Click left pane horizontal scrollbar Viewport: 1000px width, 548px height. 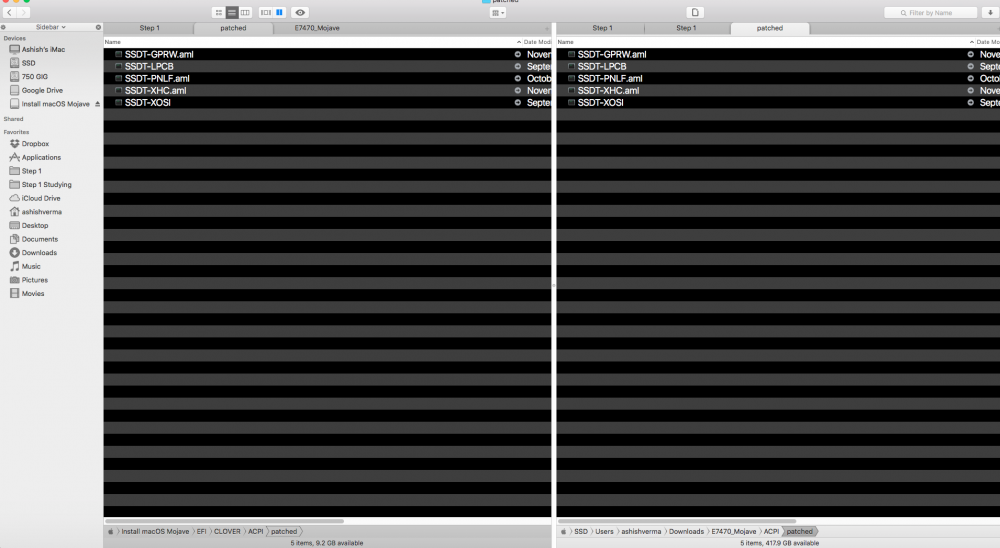[x=224, y=521]
